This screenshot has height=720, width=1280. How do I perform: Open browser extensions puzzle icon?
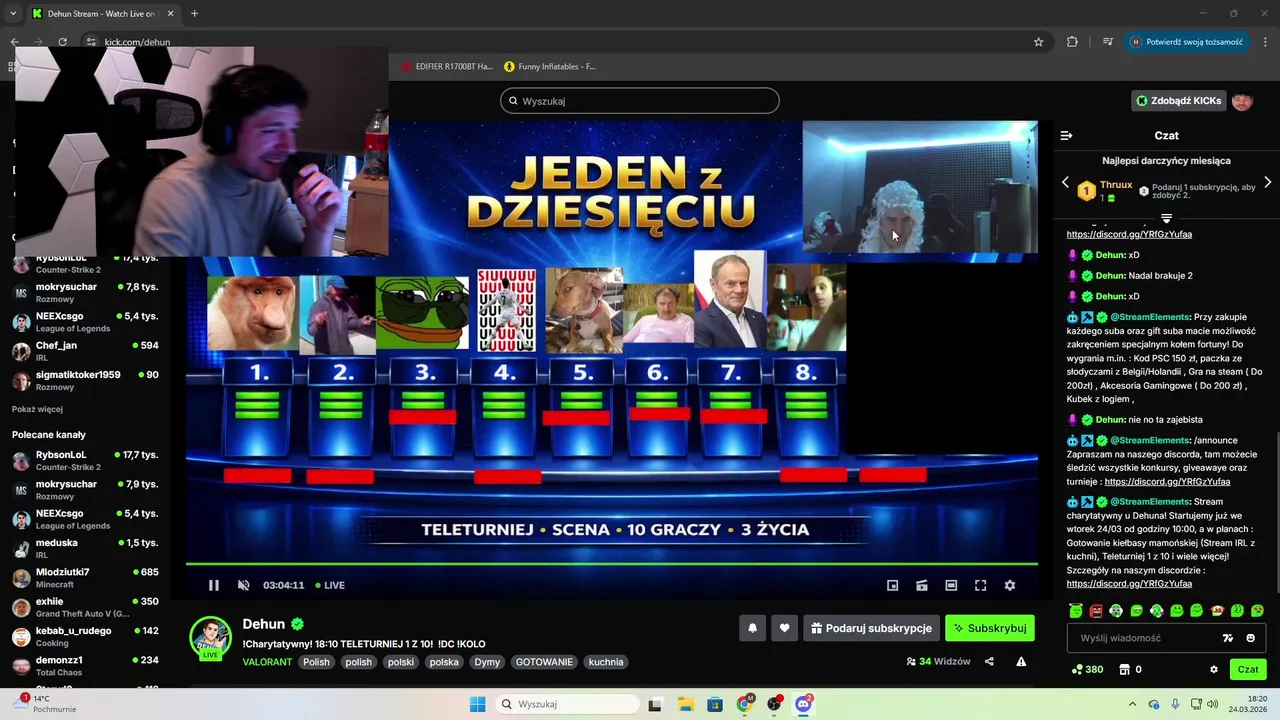1072,42
